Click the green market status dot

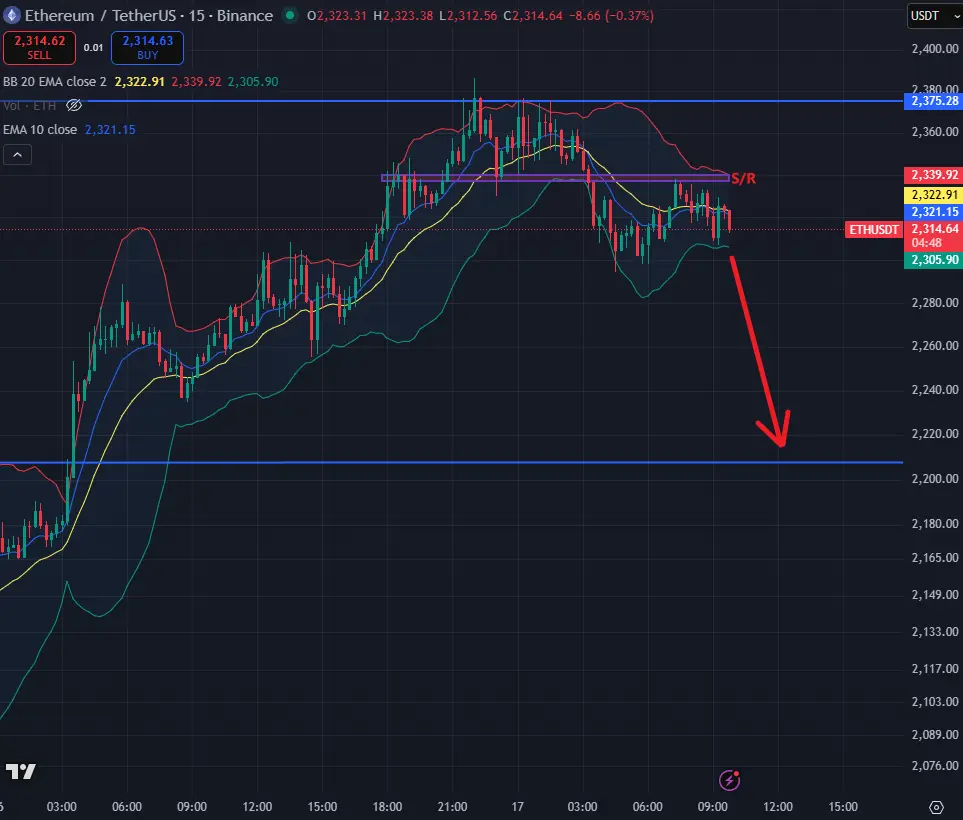290,16
